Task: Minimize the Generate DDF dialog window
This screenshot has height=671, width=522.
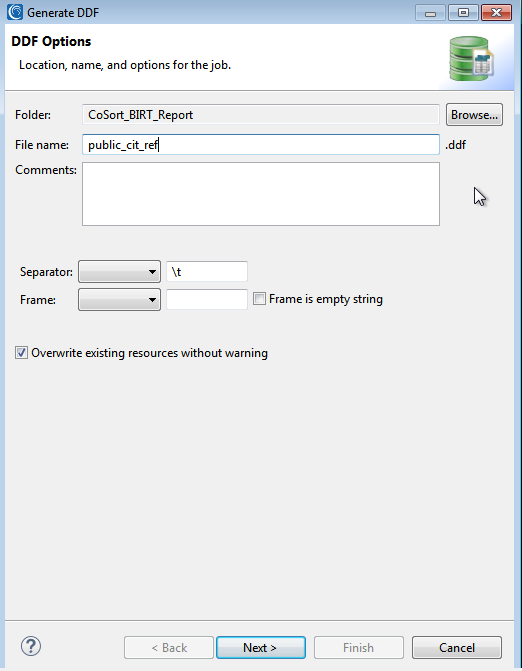Action: coord(430,13)
